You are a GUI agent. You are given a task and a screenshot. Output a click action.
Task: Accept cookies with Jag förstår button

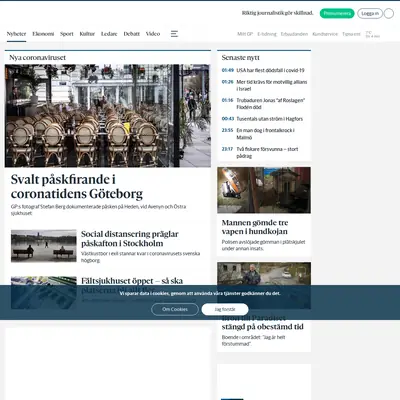[x=225, y=309]
